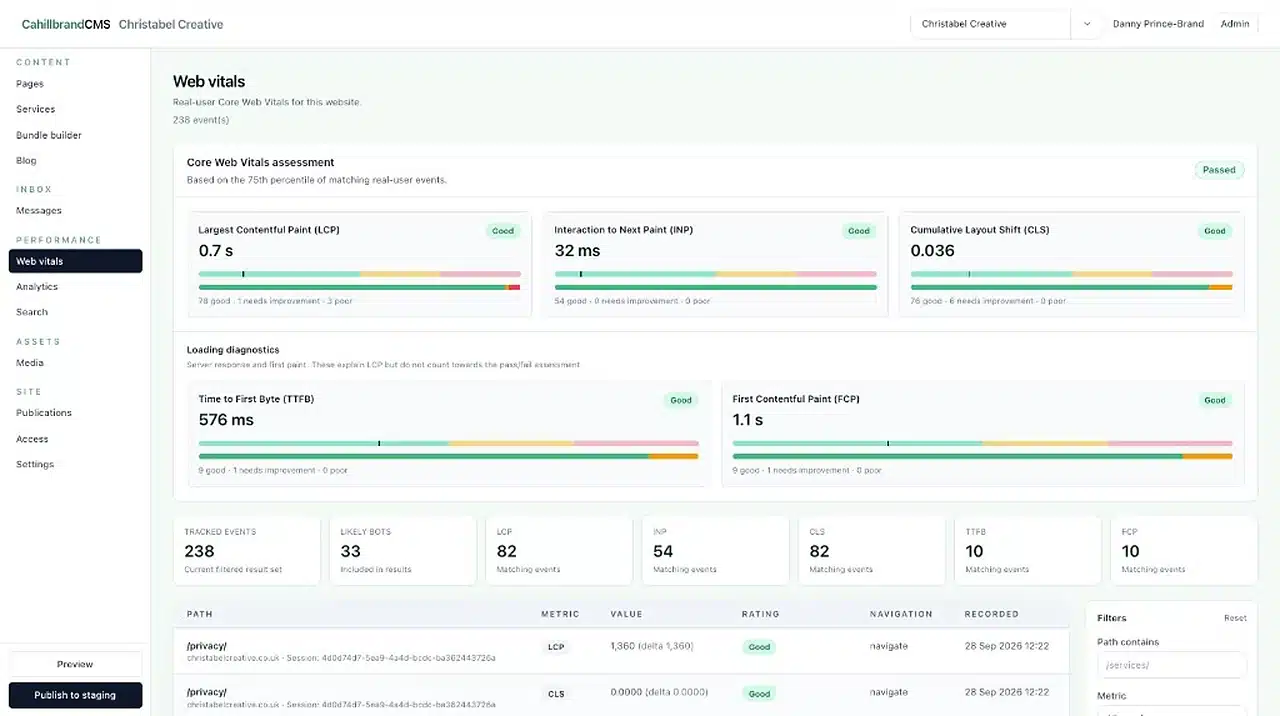The image size is (1280, 716).
Task: Click the LCP Good badge
Action: click(503, 231)
